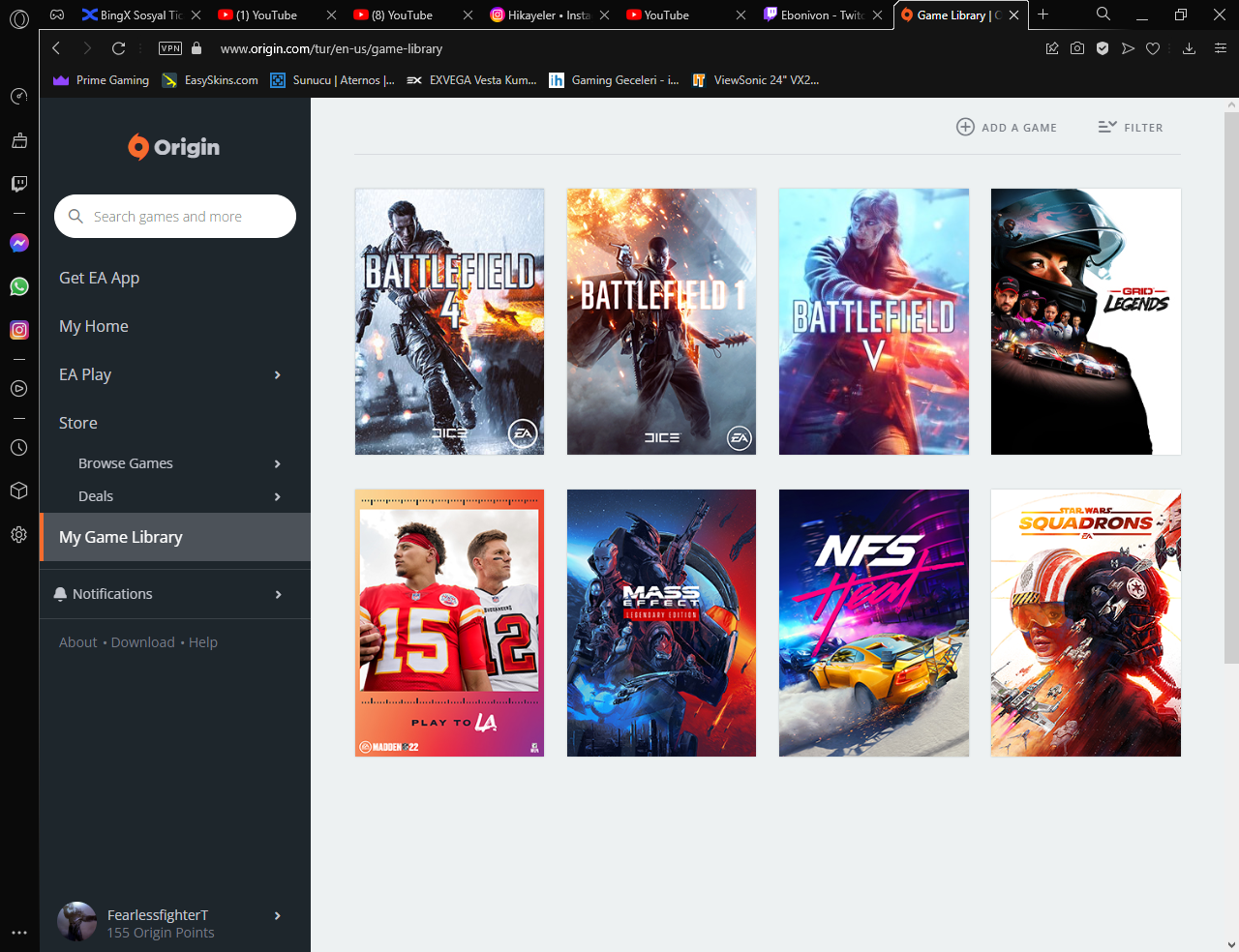Open GX Corner gamepad icon
The image size is (1239, 952).
[57, 15]
